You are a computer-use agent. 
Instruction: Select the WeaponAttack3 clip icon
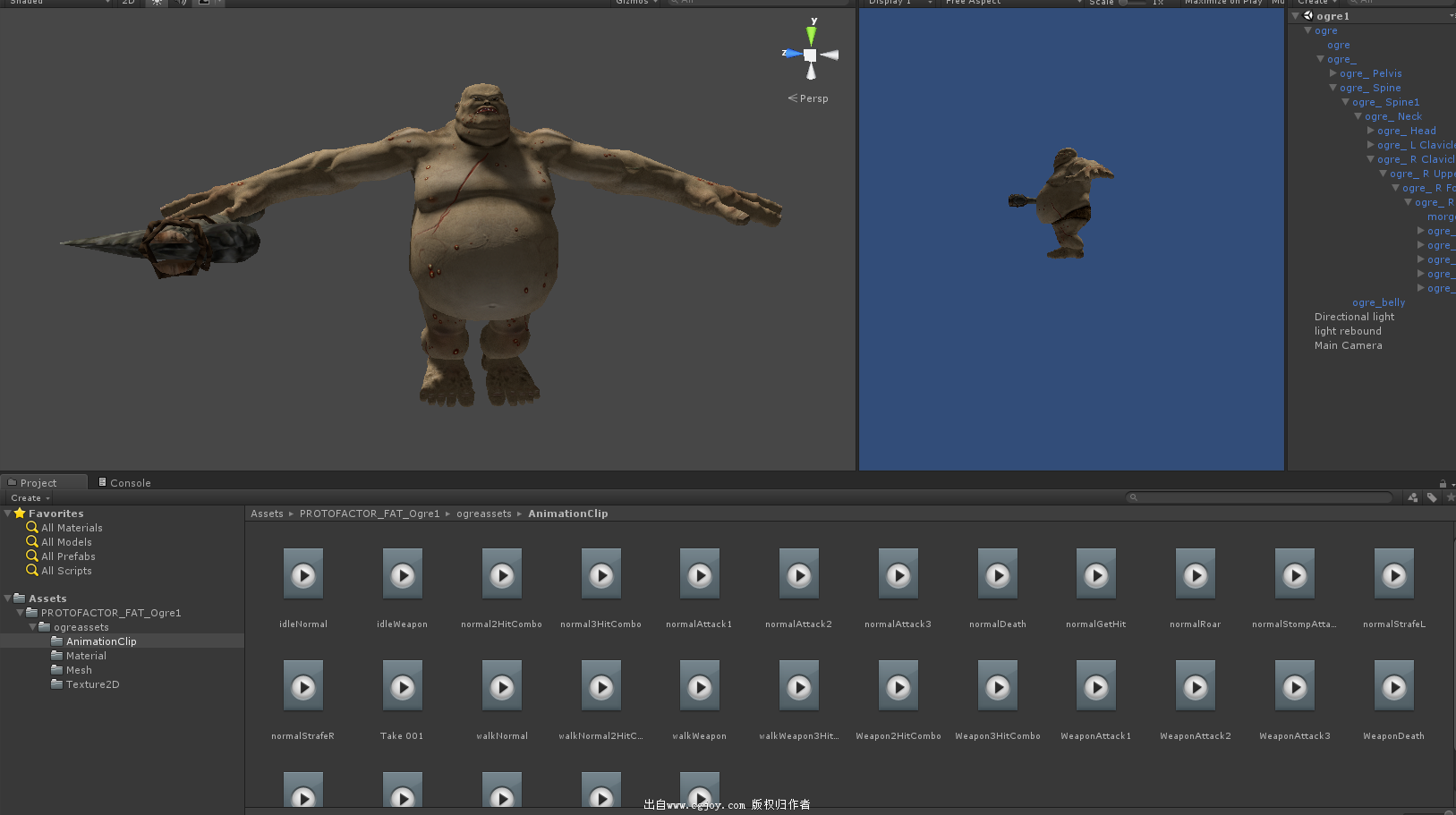(1295, 685)
